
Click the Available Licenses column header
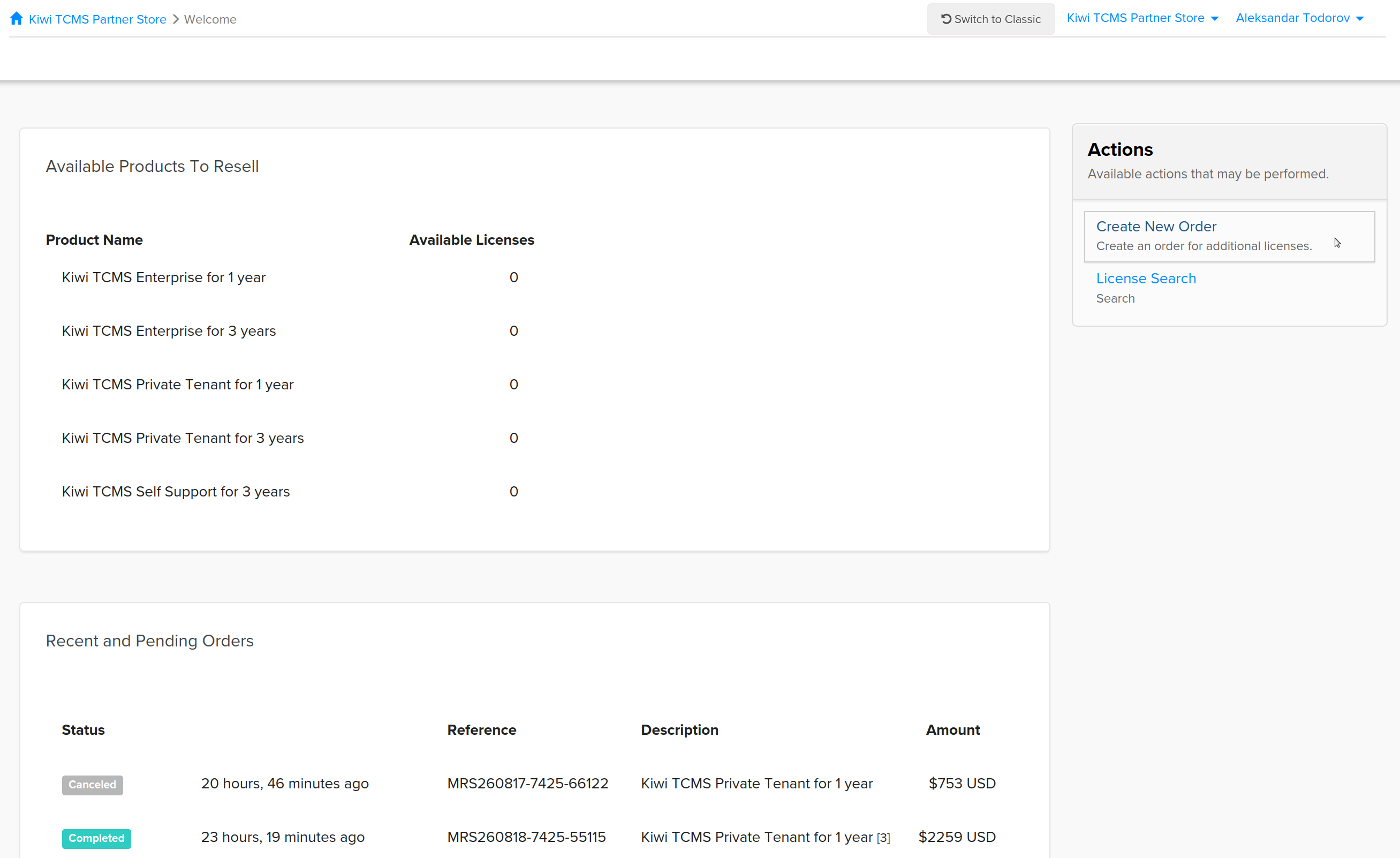tap(472, 240)
